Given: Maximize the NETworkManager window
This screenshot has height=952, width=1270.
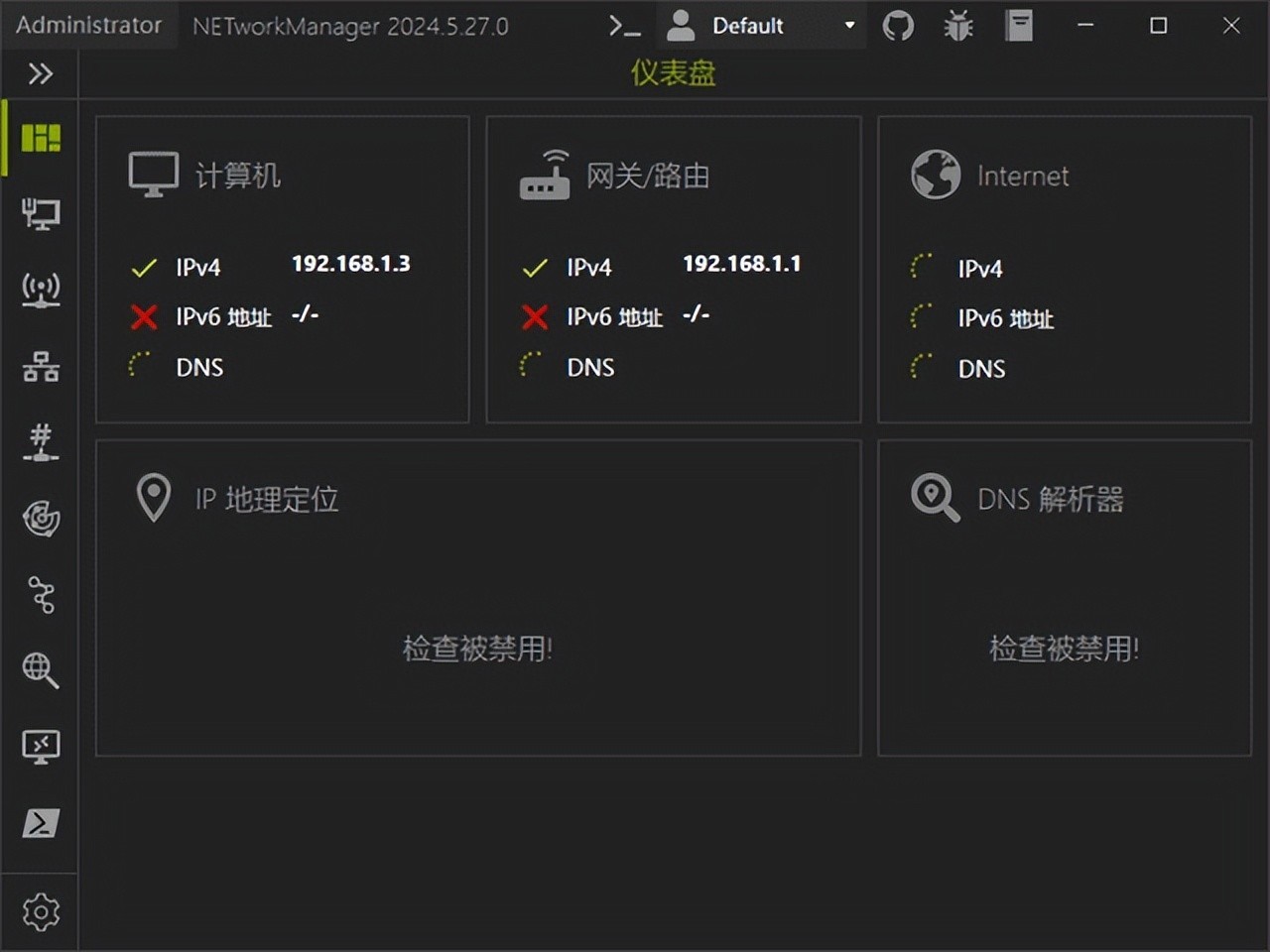Looking at the screenshot, I should (x=1158, y=26).
